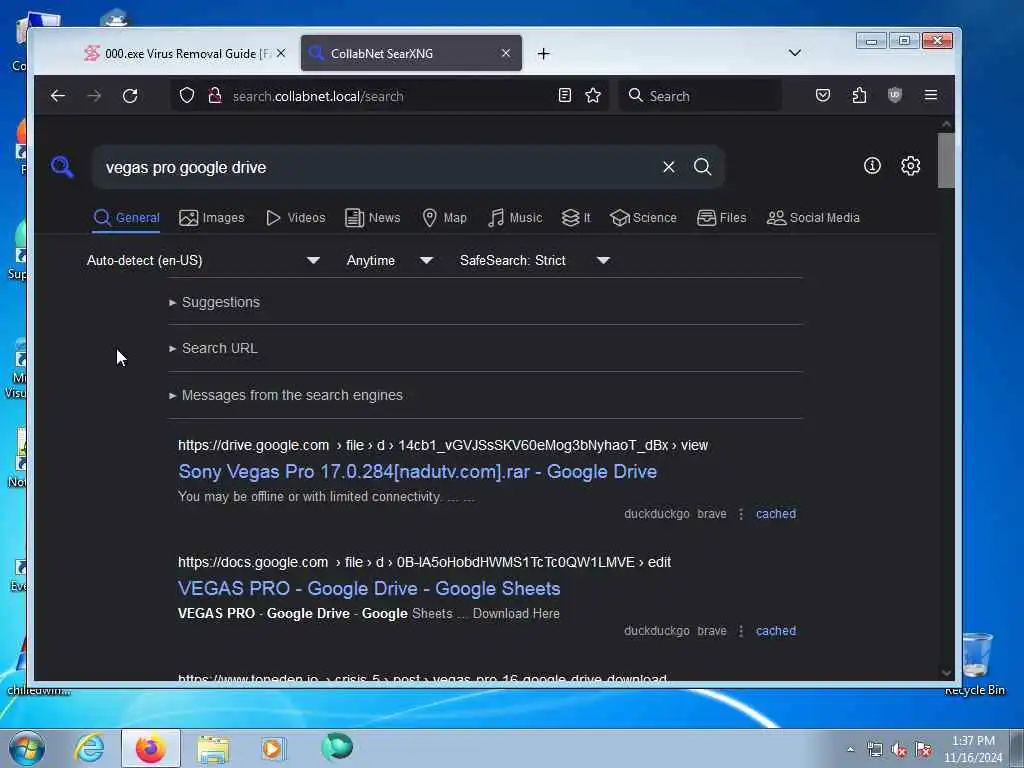This screenshot has width=1024, height=768.
Task: Select the Videos search category
Action: click(295, 217)
